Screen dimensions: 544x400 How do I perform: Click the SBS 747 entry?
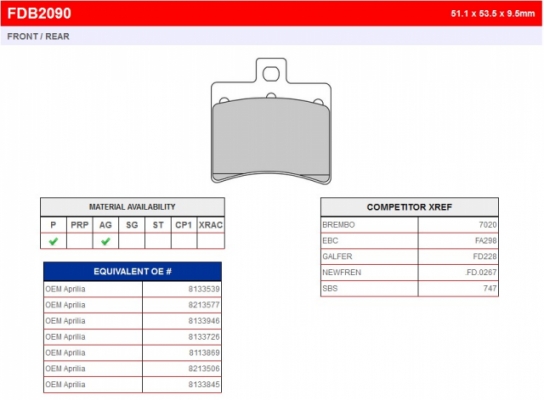(409, 288)
